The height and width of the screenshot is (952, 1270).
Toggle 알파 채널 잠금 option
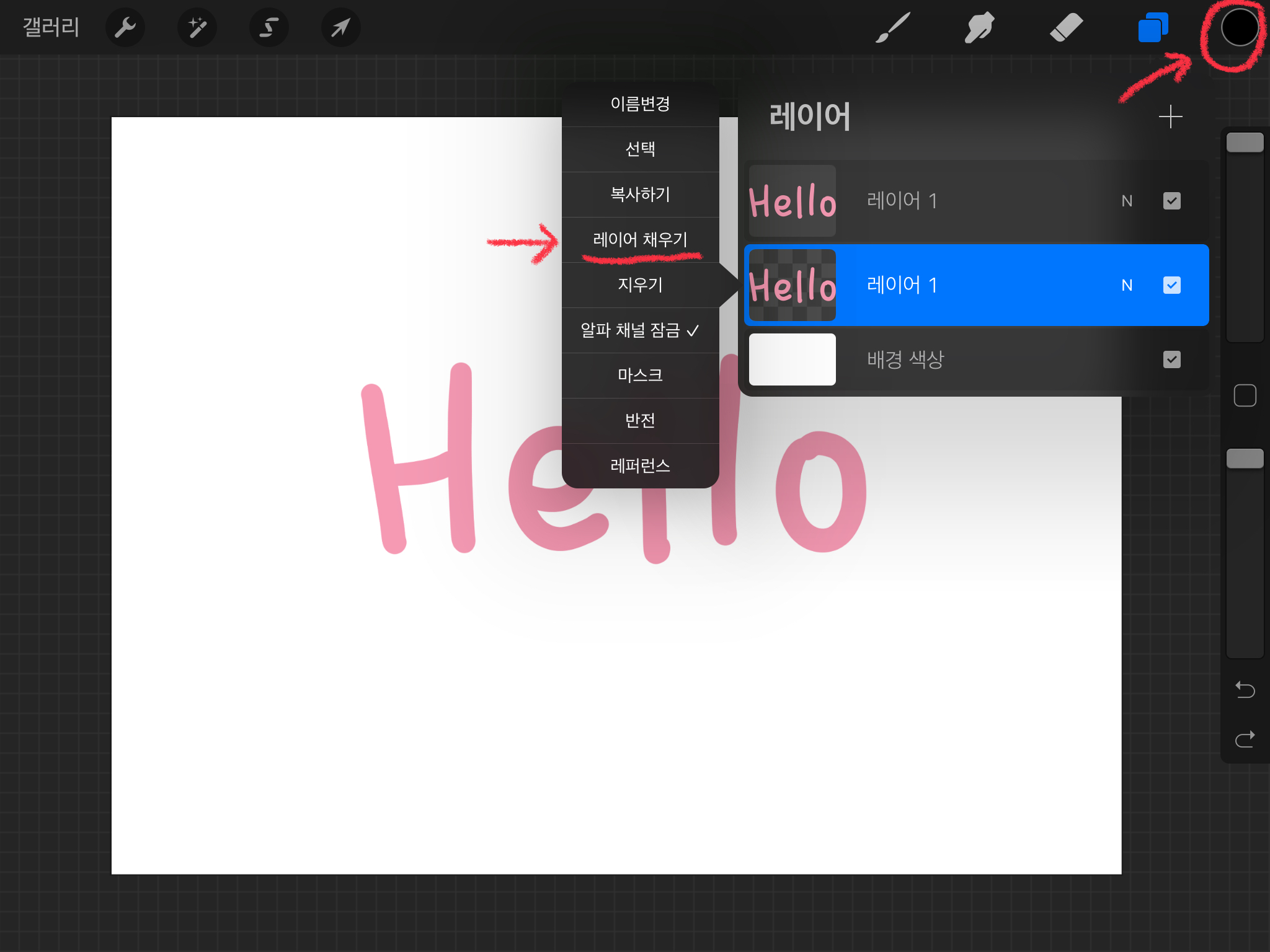coord(640,330)
